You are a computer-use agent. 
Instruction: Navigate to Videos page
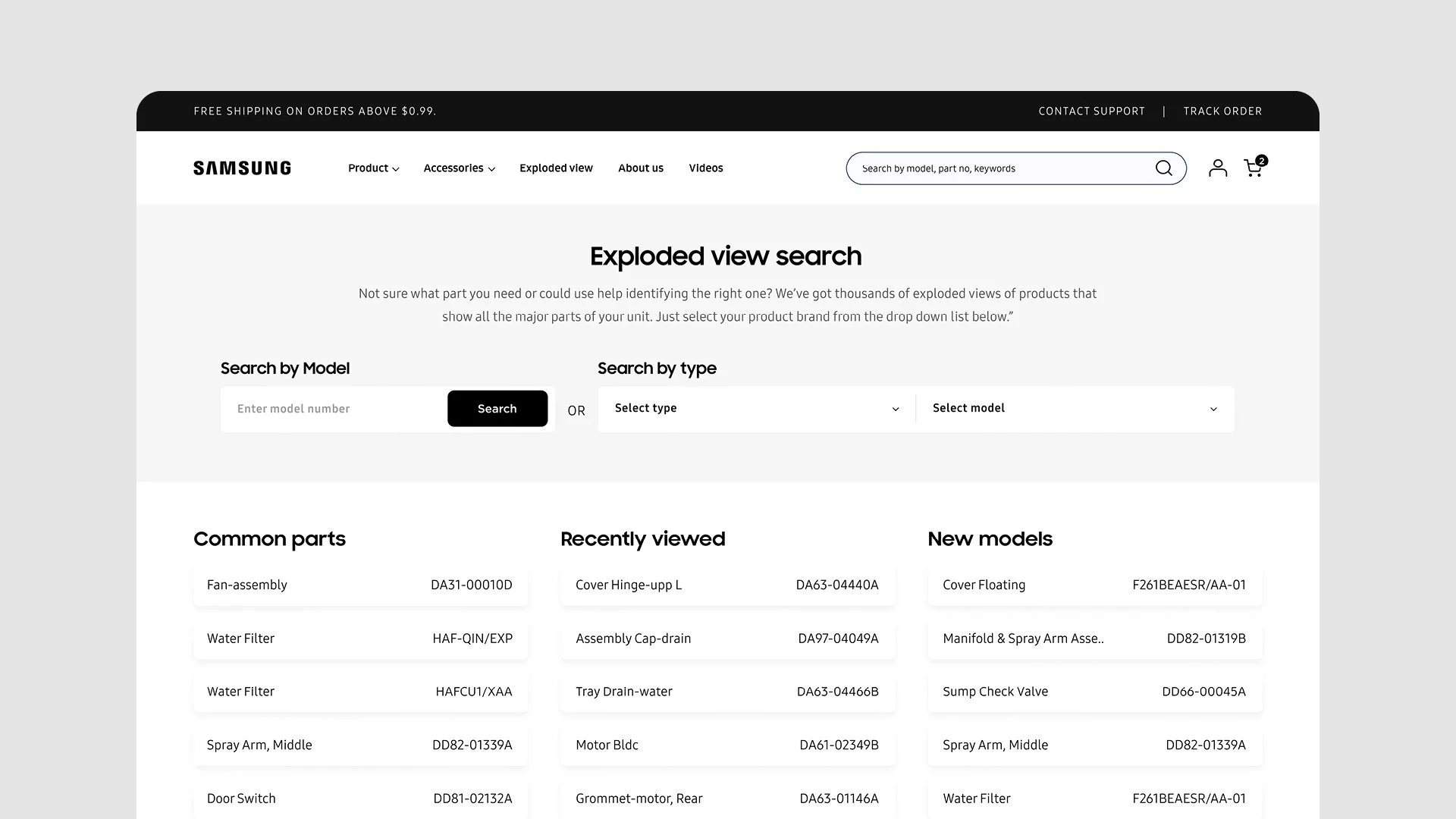(x=705, y=168)
